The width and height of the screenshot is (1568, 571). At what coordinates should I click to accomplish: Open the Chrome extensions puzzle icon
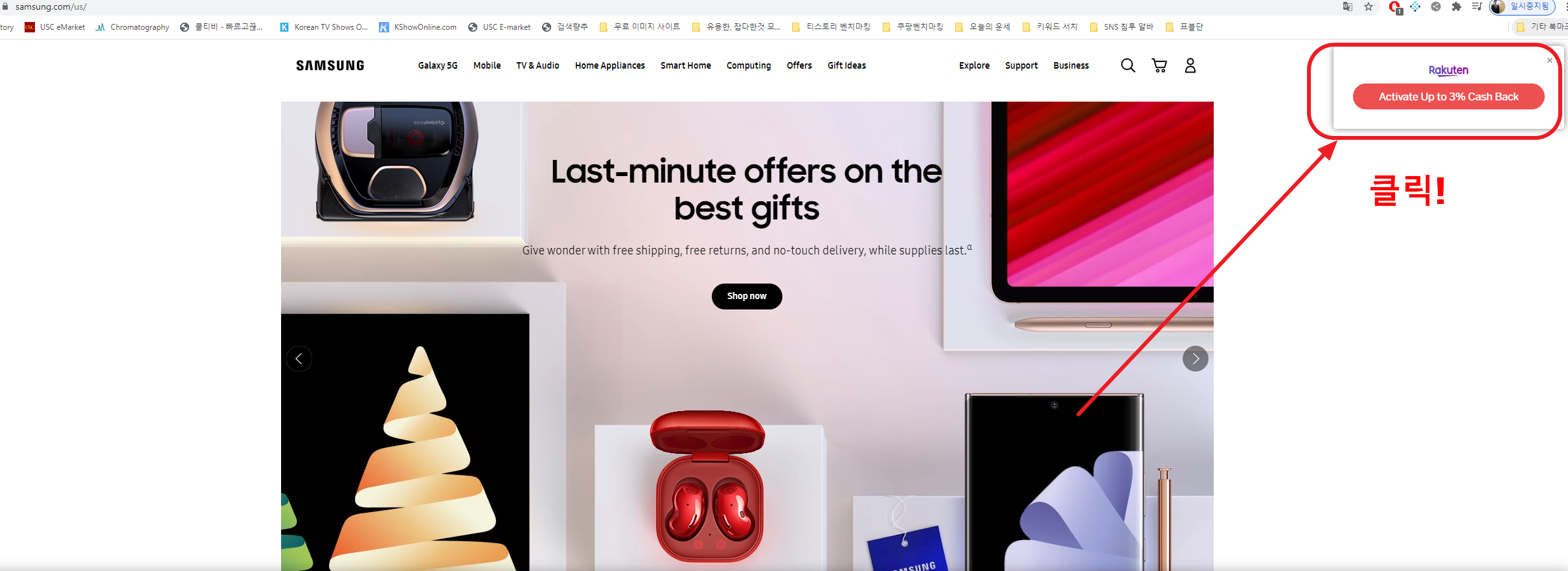coord(1457,7)
